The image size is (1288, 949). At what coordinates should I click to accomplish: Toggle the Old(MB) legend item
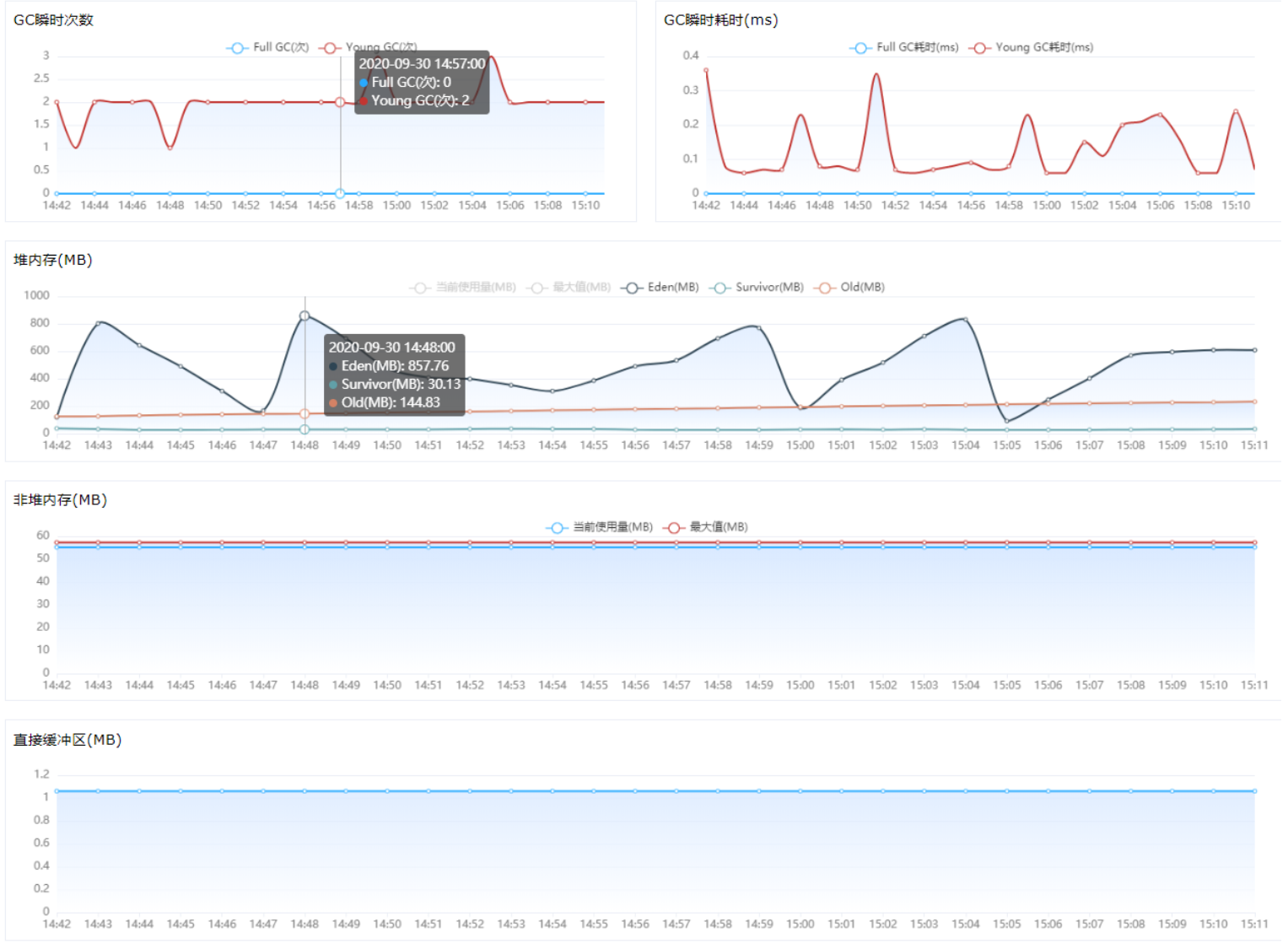click(849, 288)
